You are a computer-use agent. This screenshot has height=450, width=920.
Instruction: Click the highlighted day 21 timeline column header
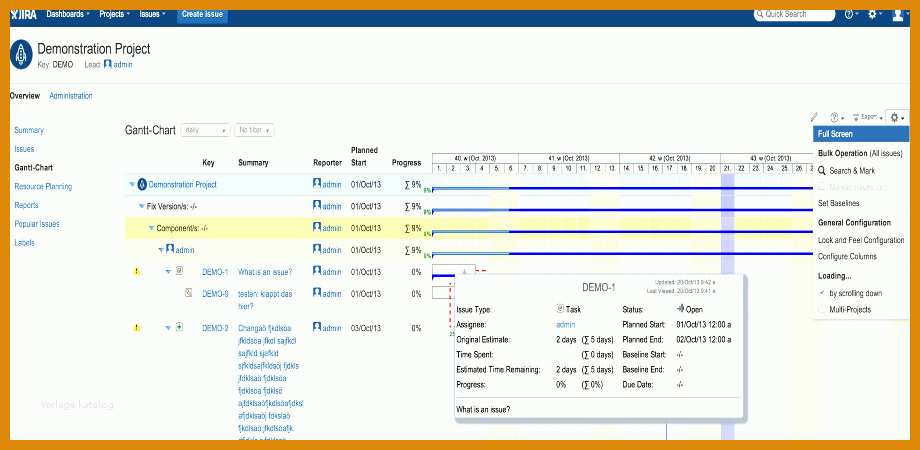[x=727, y=168]
